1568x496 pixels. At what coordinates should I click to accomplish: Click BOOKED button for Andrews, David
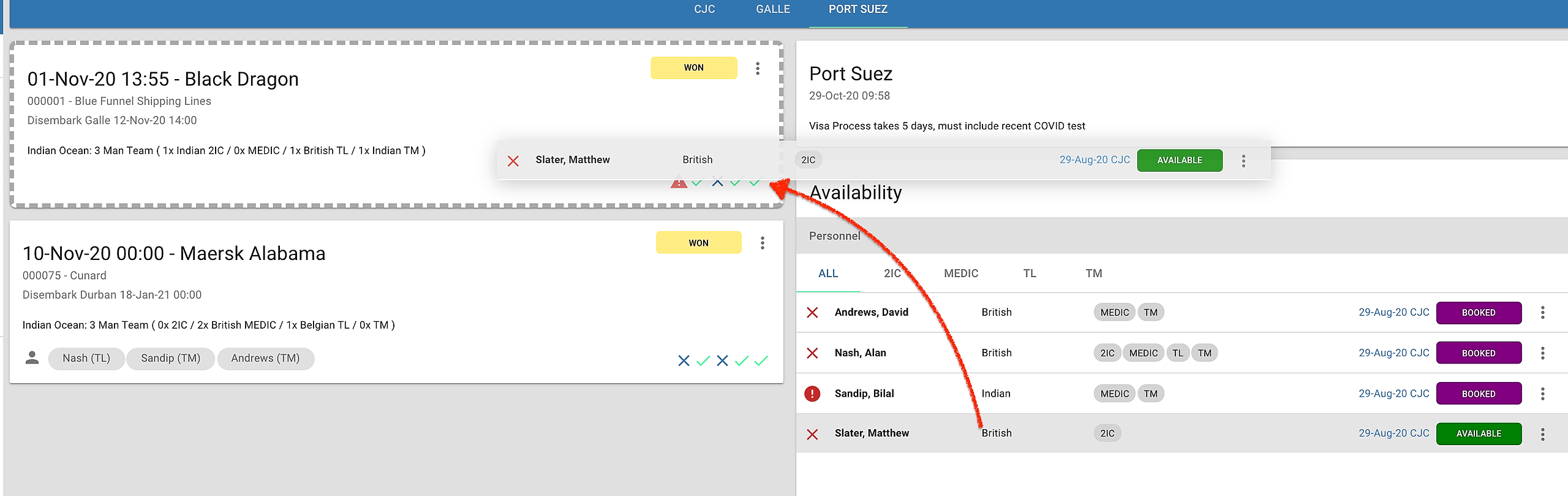1479,313
